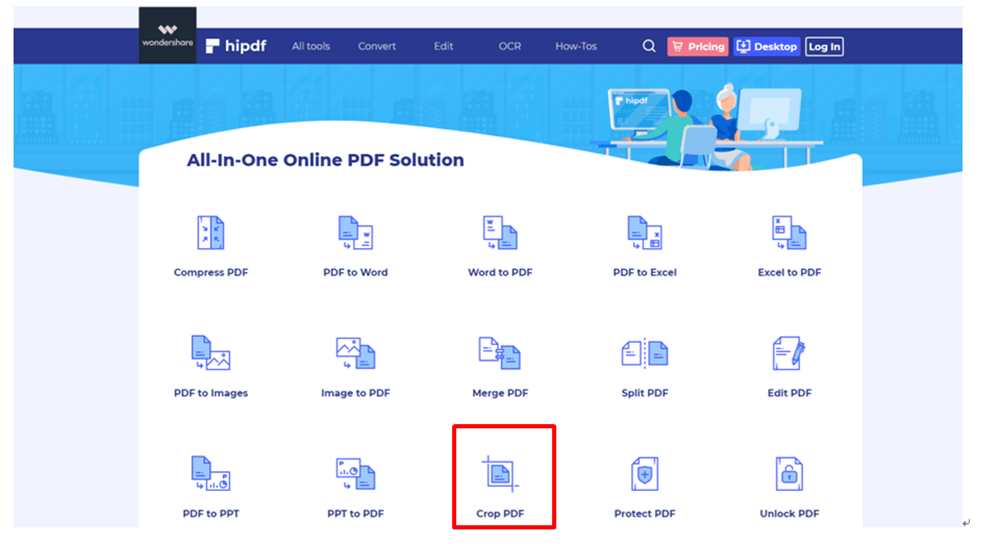Select the Unlock PDF padlock icon
The height and width of the screenshot is (544, 1000).
[789, 475]
